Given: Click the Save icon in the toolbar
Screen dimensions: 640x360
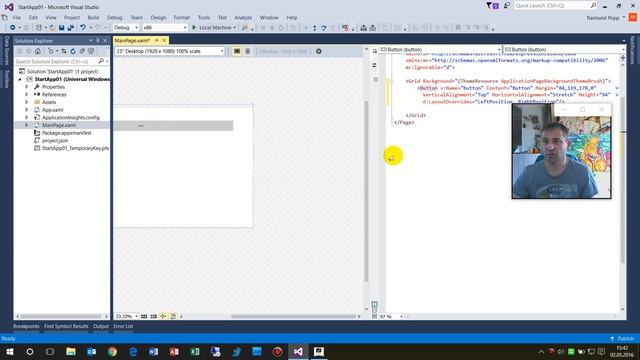Looking at the screenshot, I should tap(61, 28).
